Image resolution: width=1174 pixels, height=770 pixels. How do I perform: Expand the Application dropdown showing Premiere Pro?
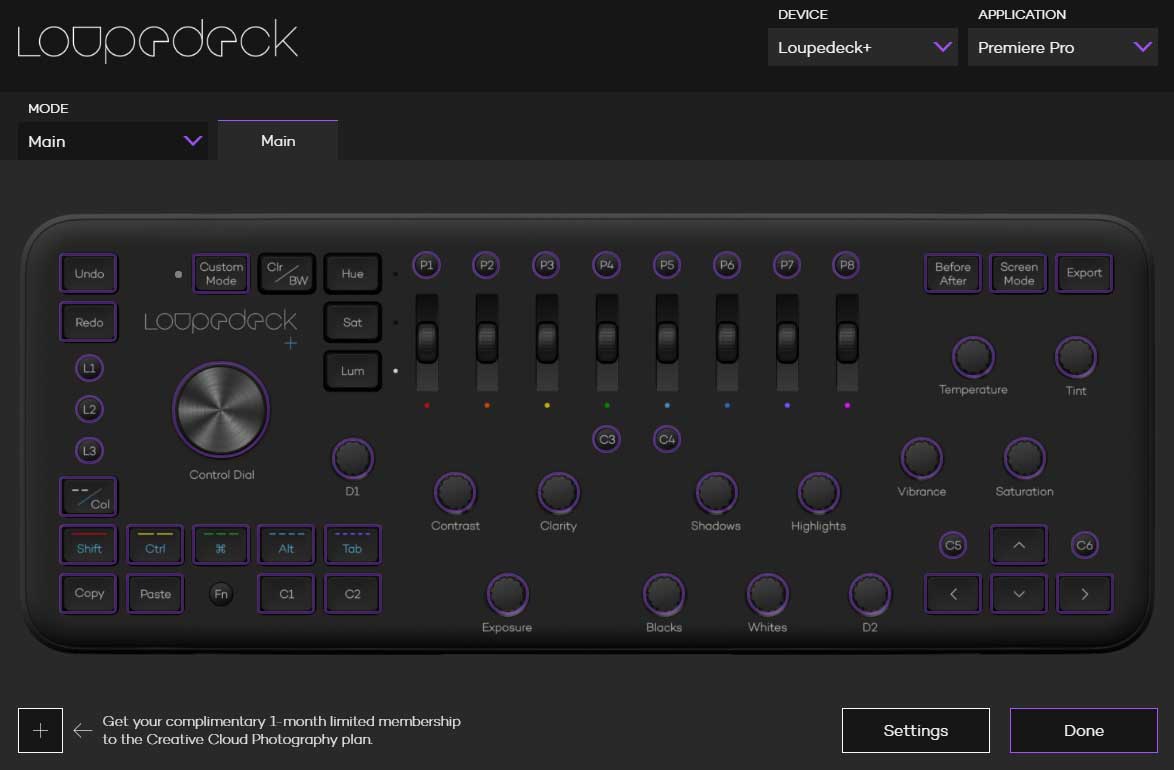(1064, 48)
